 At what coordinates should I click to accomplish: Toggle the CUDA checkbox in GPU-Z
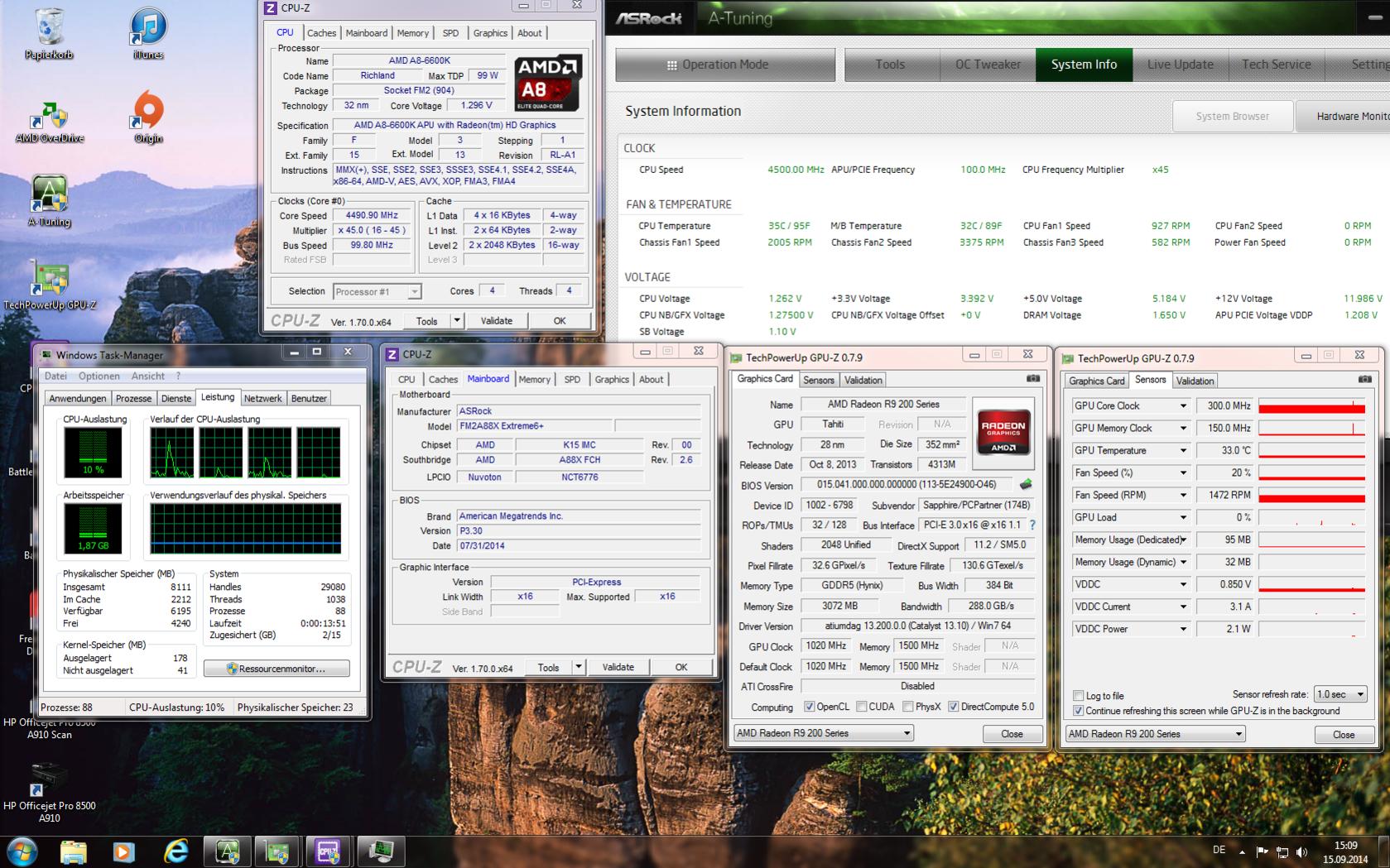(862, 707)
